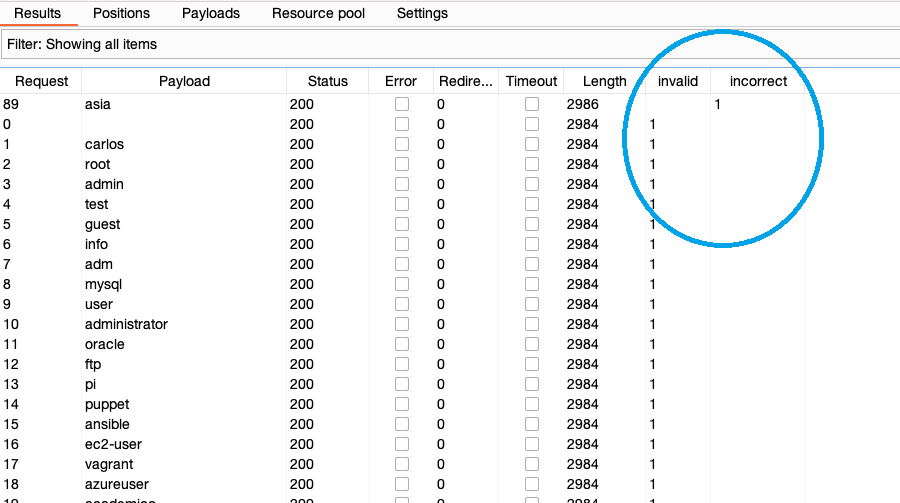
Task: Select the administrator payload row
Action: pyautogui.click(x=450, y=324)
